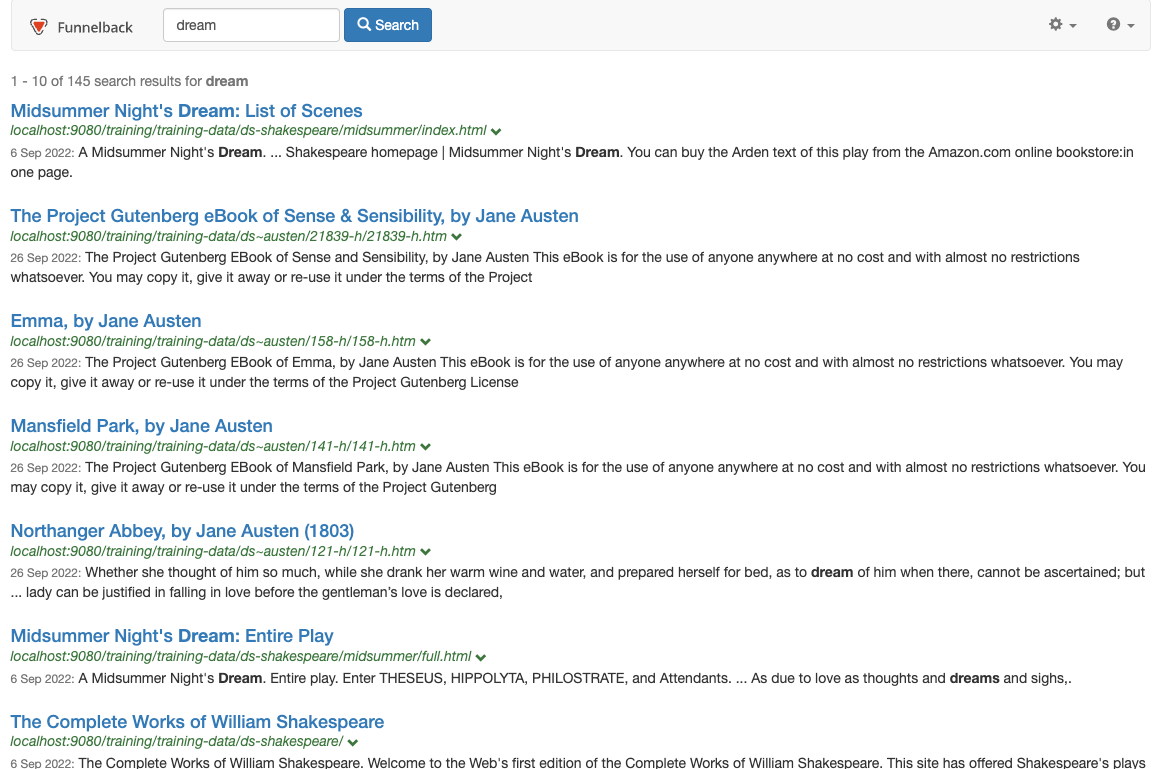
Task: Open "Midsummer Night's Dream: List of Scenes"
Action: tap(186, 110)
